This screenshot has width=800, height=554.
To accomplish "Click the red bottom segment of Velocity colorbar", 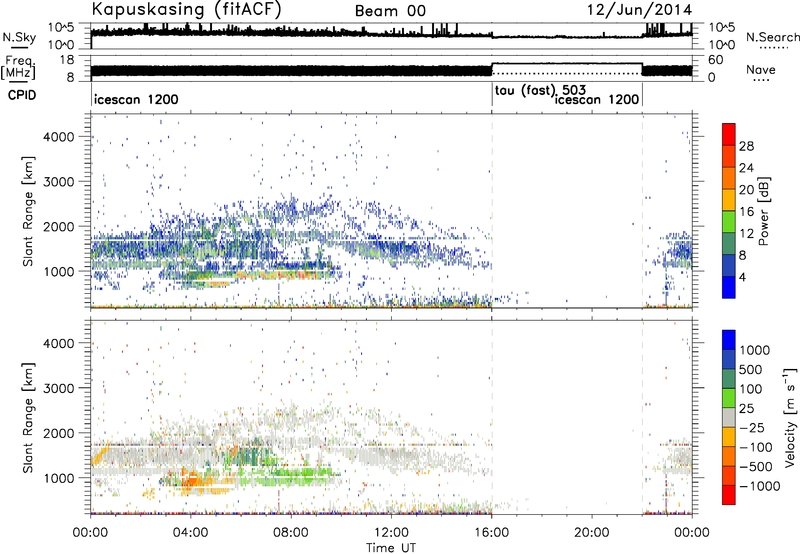I will tap(729, 495).
